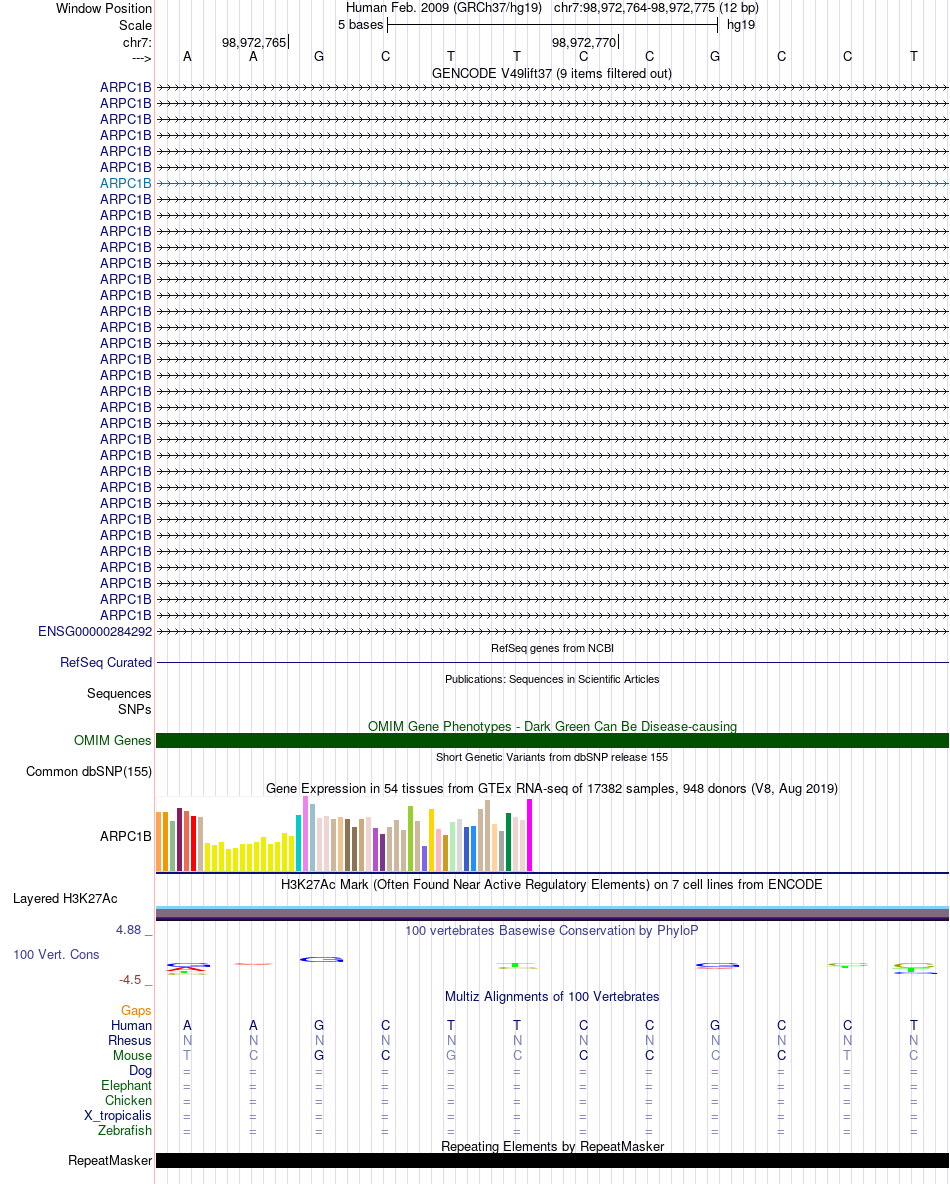Viewport: 950px width, 1184px height.
Task: Open the H3K27Ac Mark ENCODE track title
Action: click(x=552, y=884)
